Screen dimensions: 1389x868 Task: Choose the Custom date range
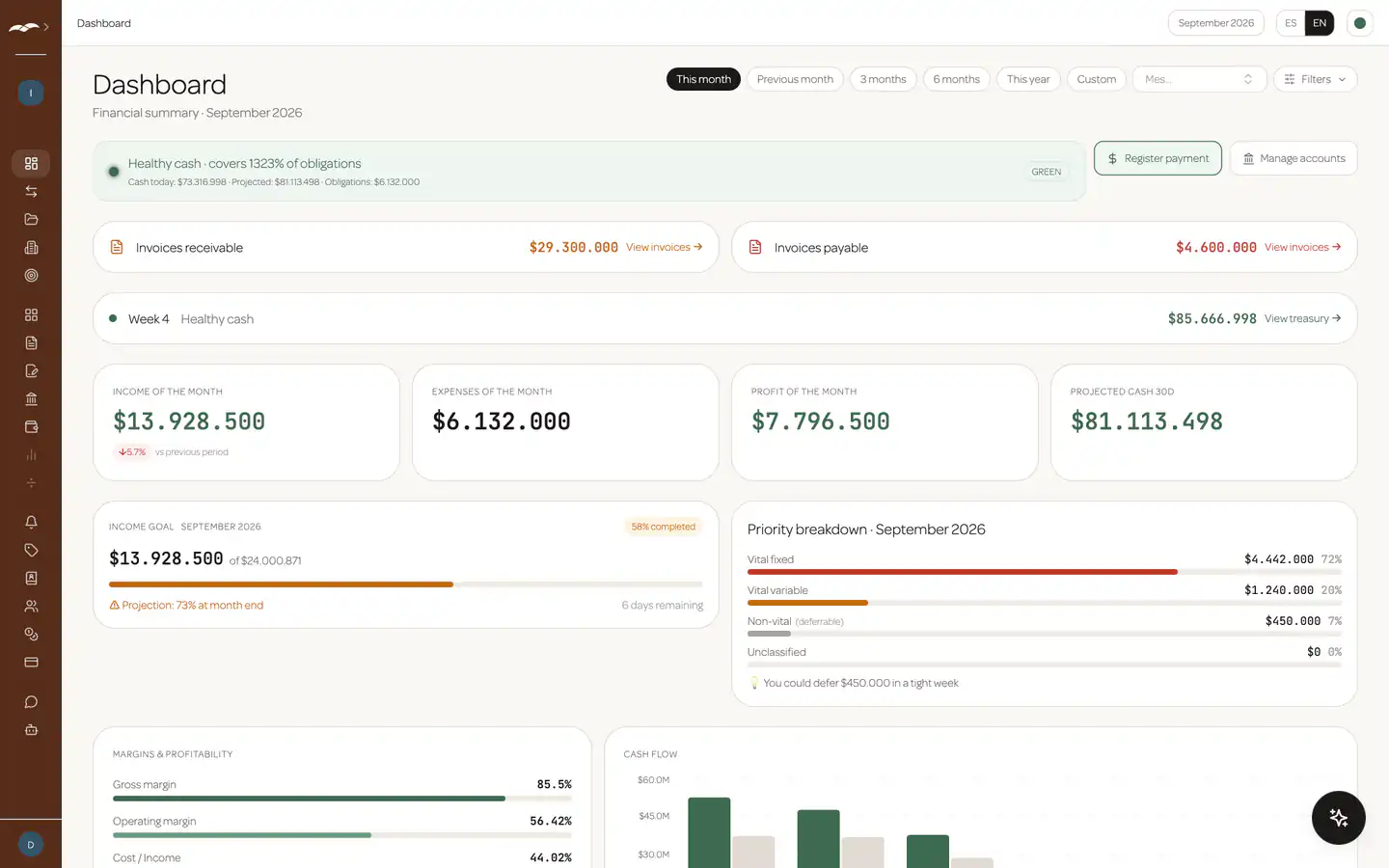[x=1097, y=79]
